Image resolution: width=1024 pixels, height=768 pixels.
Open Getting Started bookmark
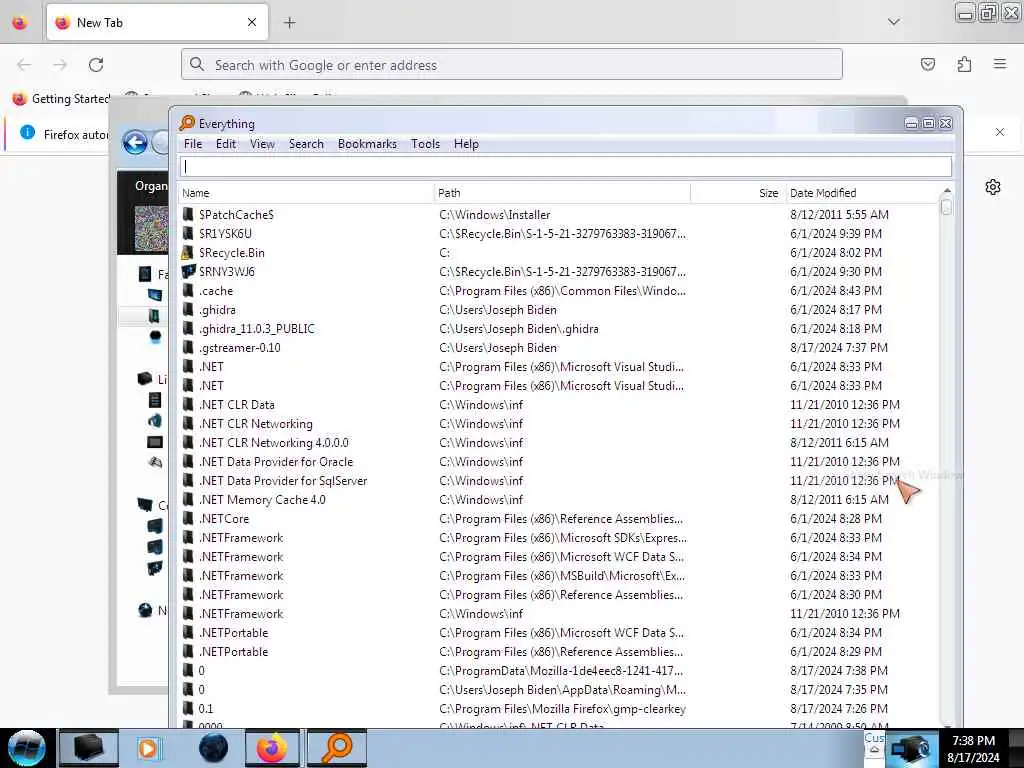61,99
